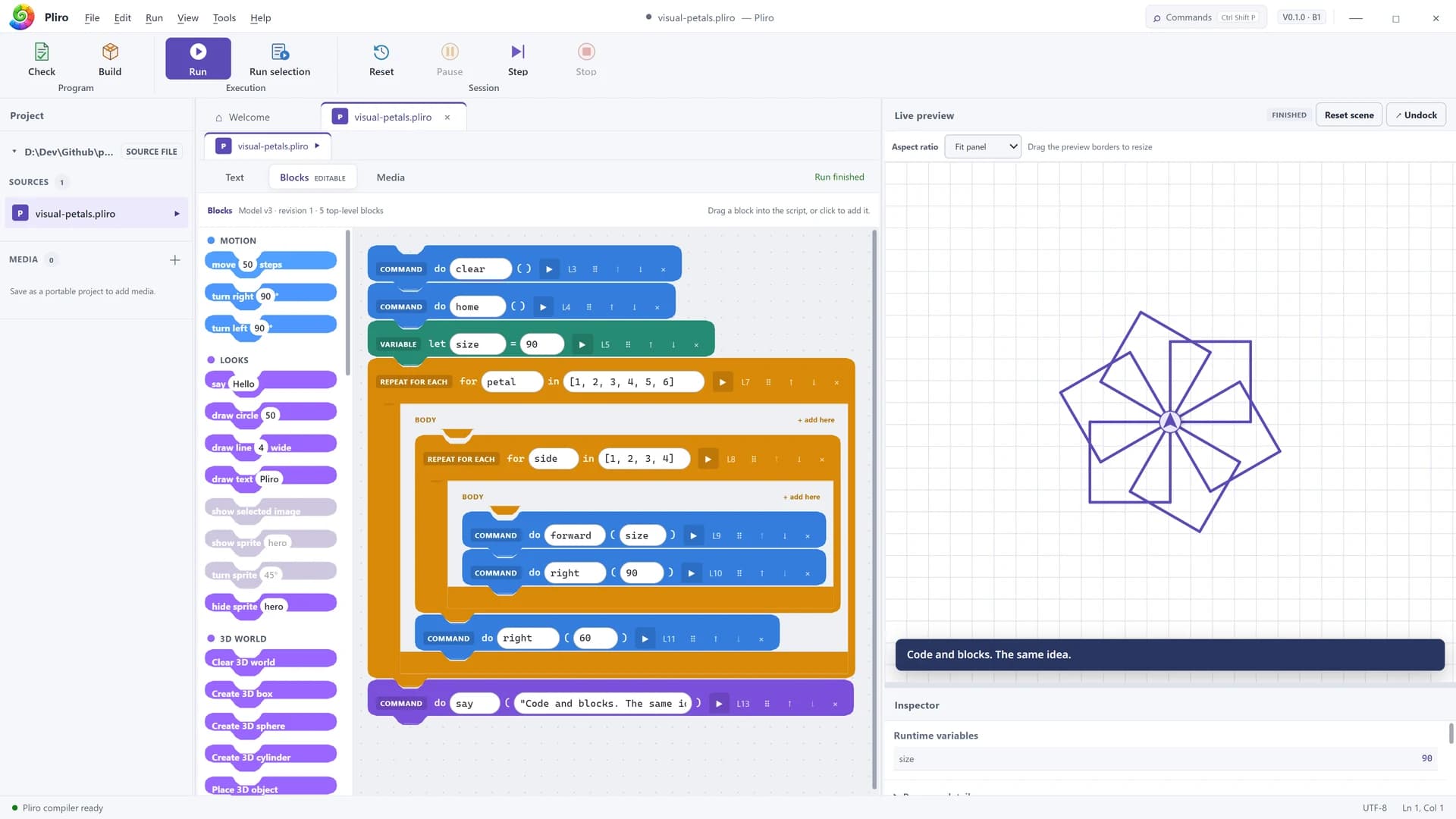Viewport: 1456px width, 819px height.
Task: Run the clear command block L3
Action: (549, 269)
